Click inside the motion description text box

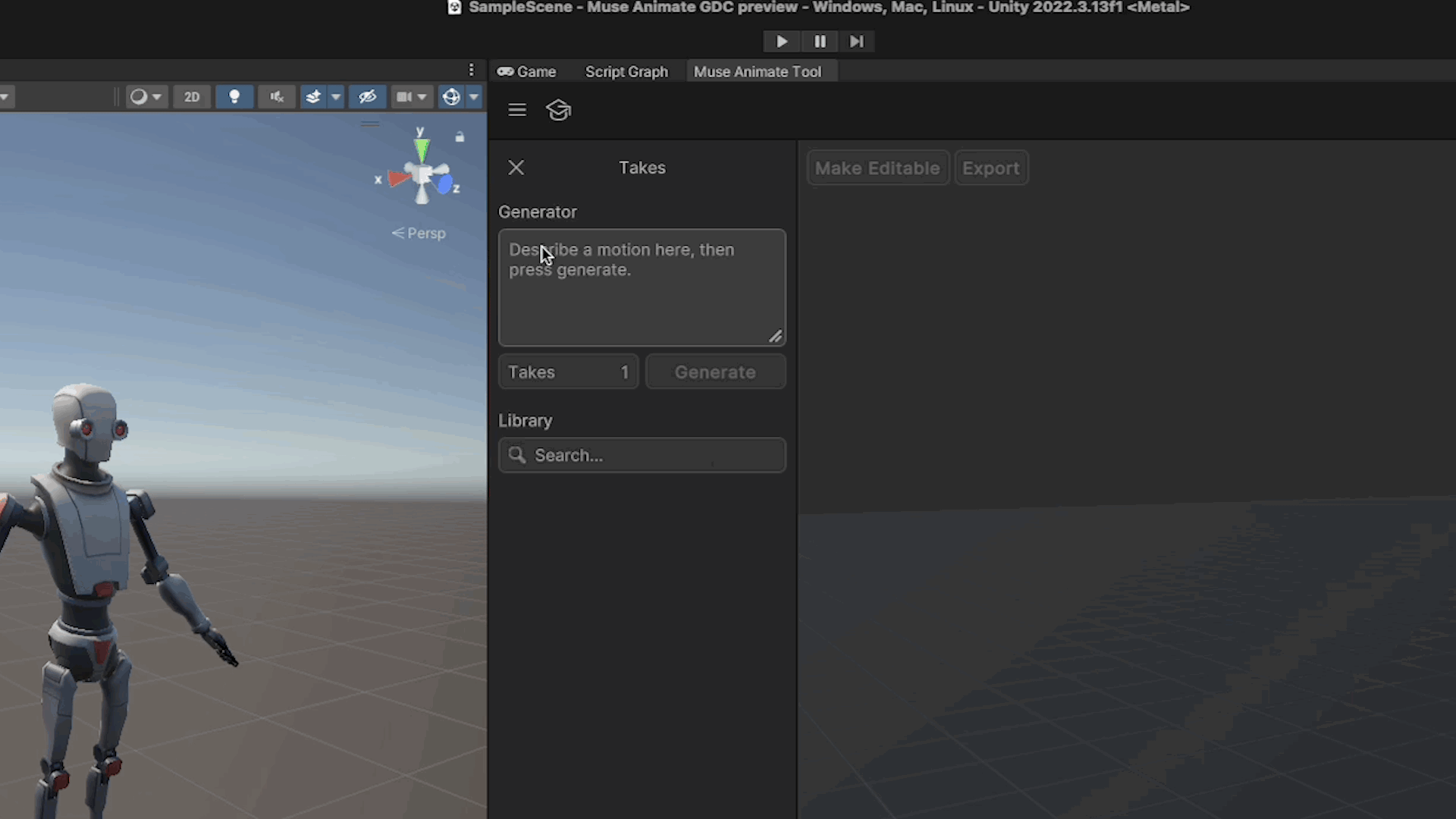click(642, 288)
